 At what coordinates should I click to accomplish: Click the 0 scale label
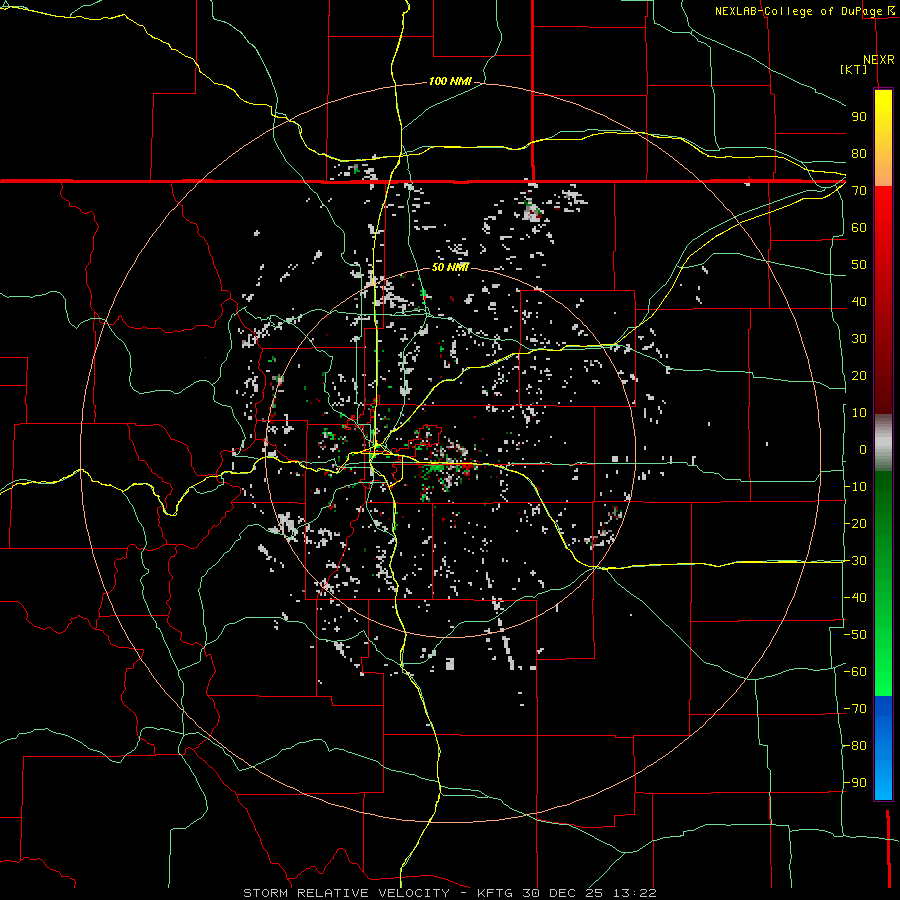[x=863, y=449]
